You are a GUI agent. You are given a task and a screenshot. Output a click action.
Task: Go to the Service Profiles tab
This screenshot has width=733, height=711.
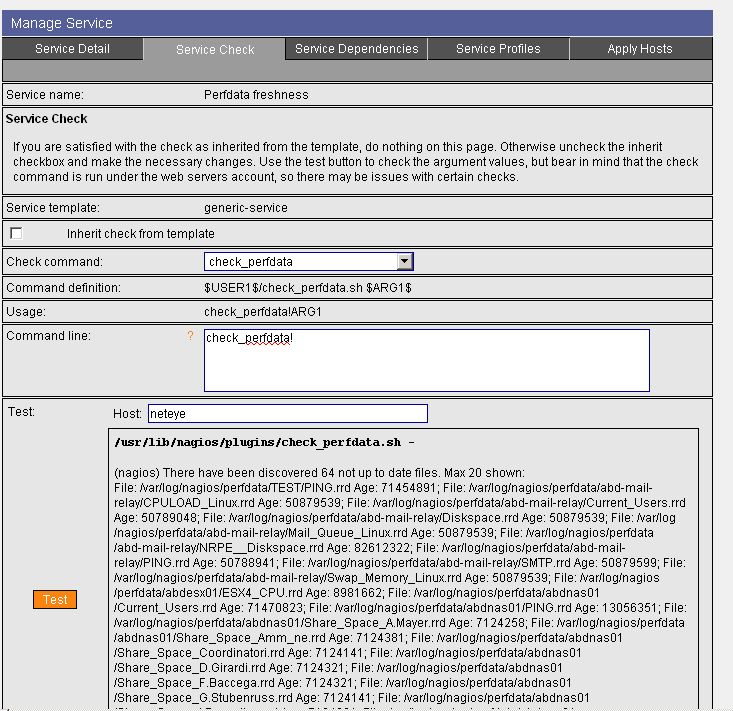pyautogui.click(x=498, y=49)
